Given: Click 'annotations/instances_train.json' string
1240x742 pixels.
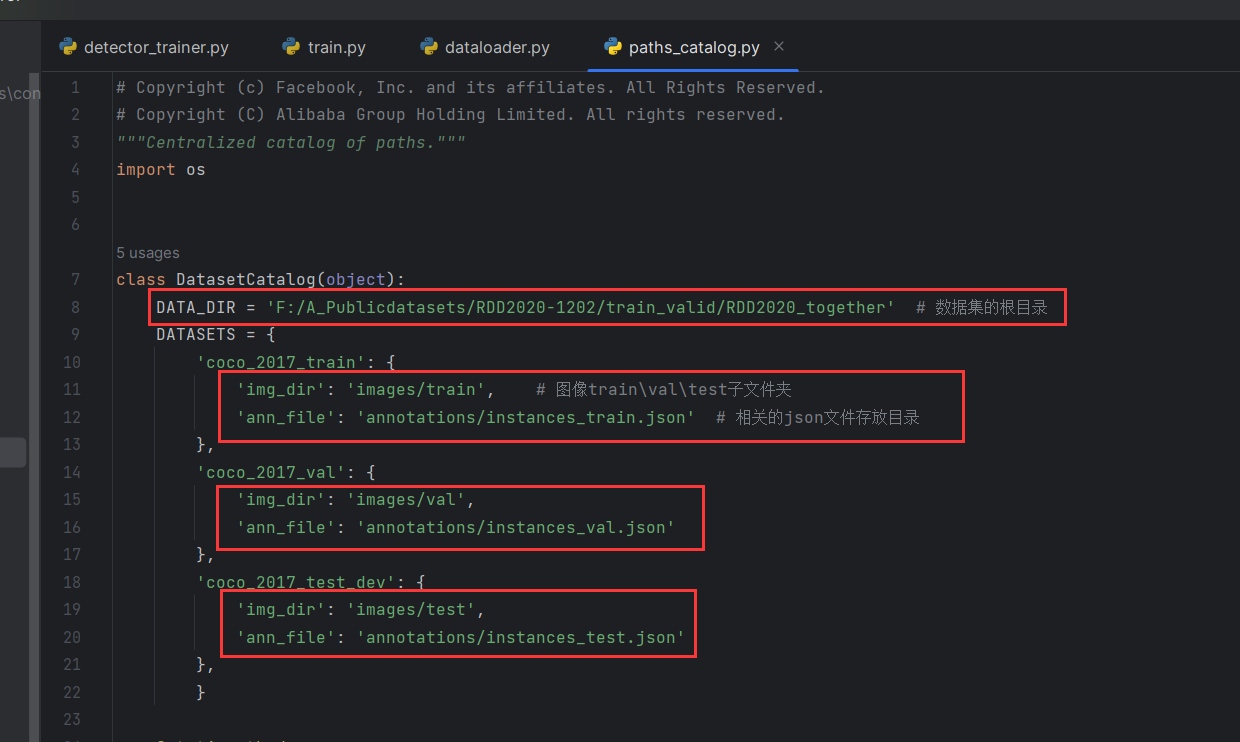Looking at the screenshot, I should tap(526, 417).
